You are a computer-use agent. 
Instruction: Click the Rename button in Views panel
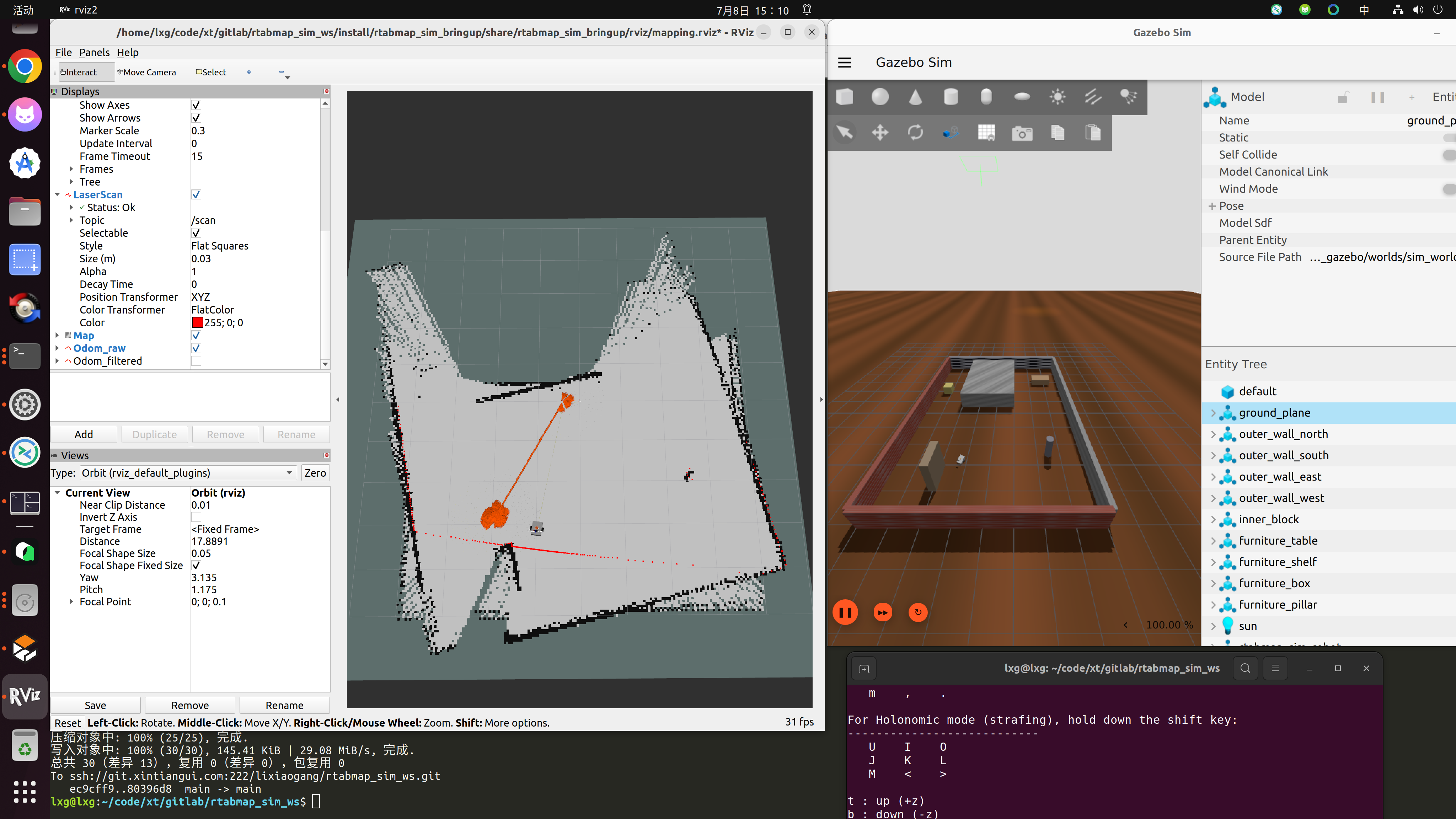[284, 705]
